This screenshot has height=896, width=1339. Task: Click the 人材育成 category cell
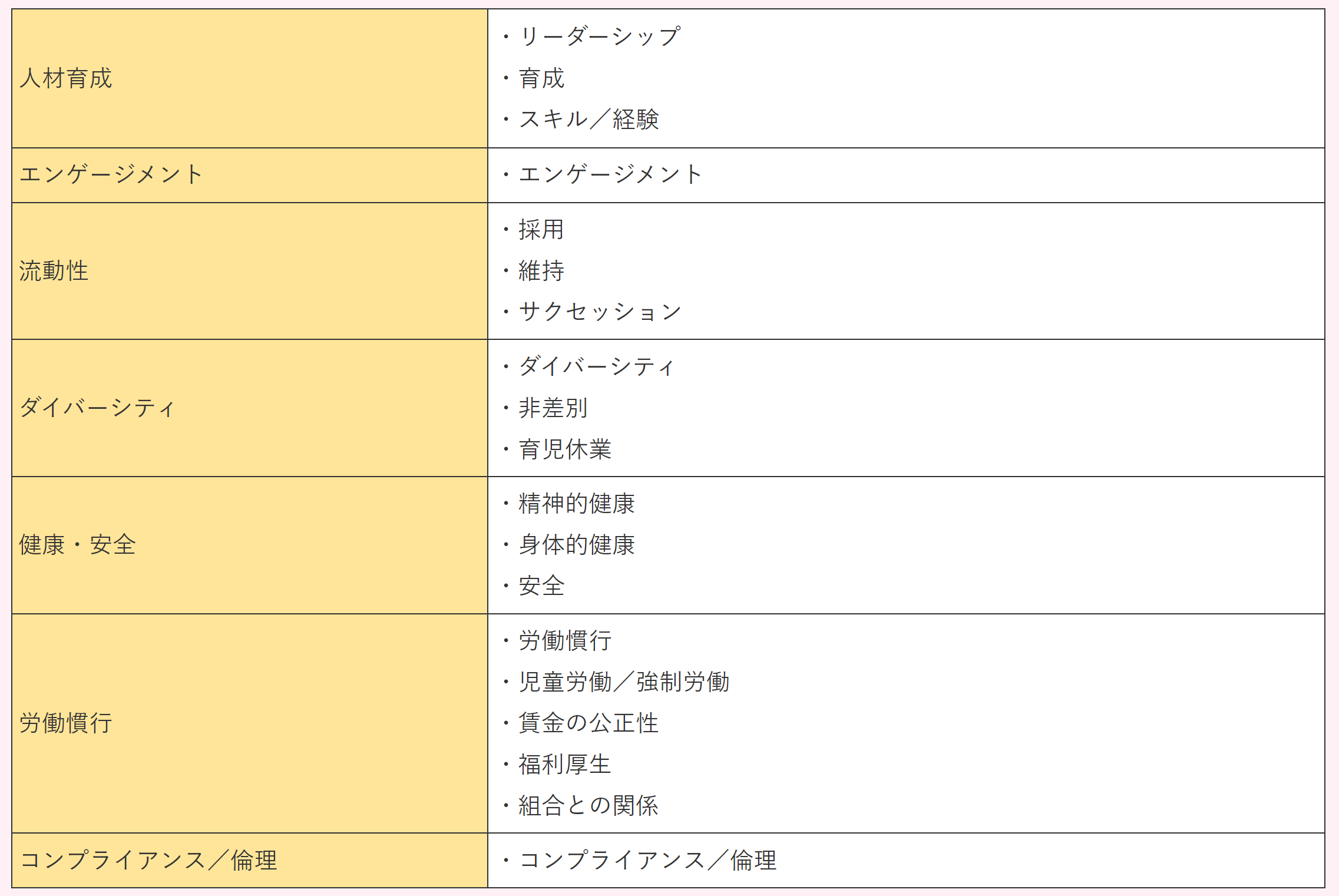66,78
